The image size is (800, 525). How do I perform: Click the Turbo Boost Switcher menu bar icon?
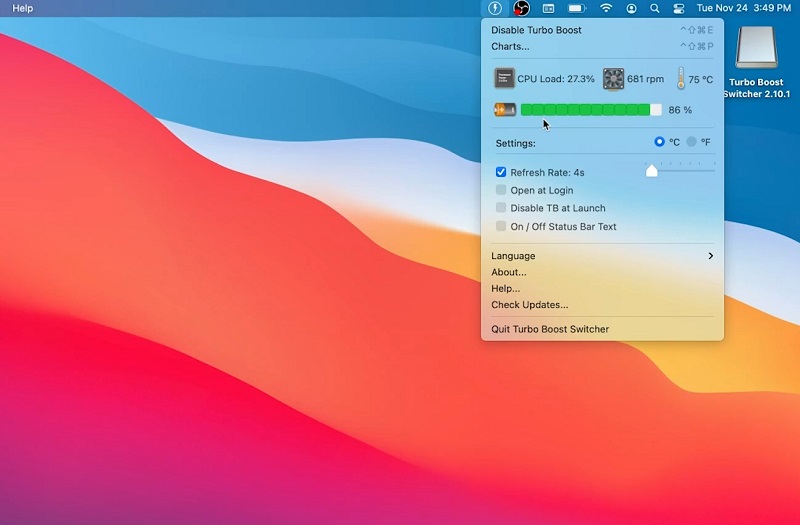click(x=494, y=8)
